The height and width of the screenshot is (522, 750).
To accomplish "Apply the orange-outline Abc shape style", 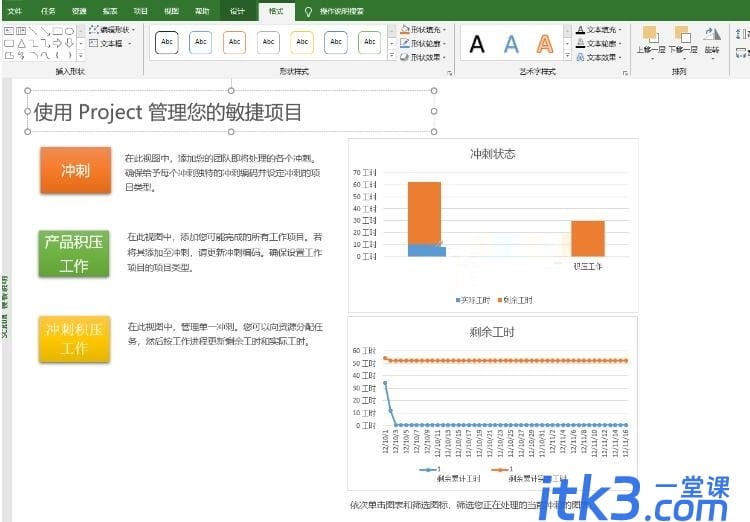I will click(234, 42).
